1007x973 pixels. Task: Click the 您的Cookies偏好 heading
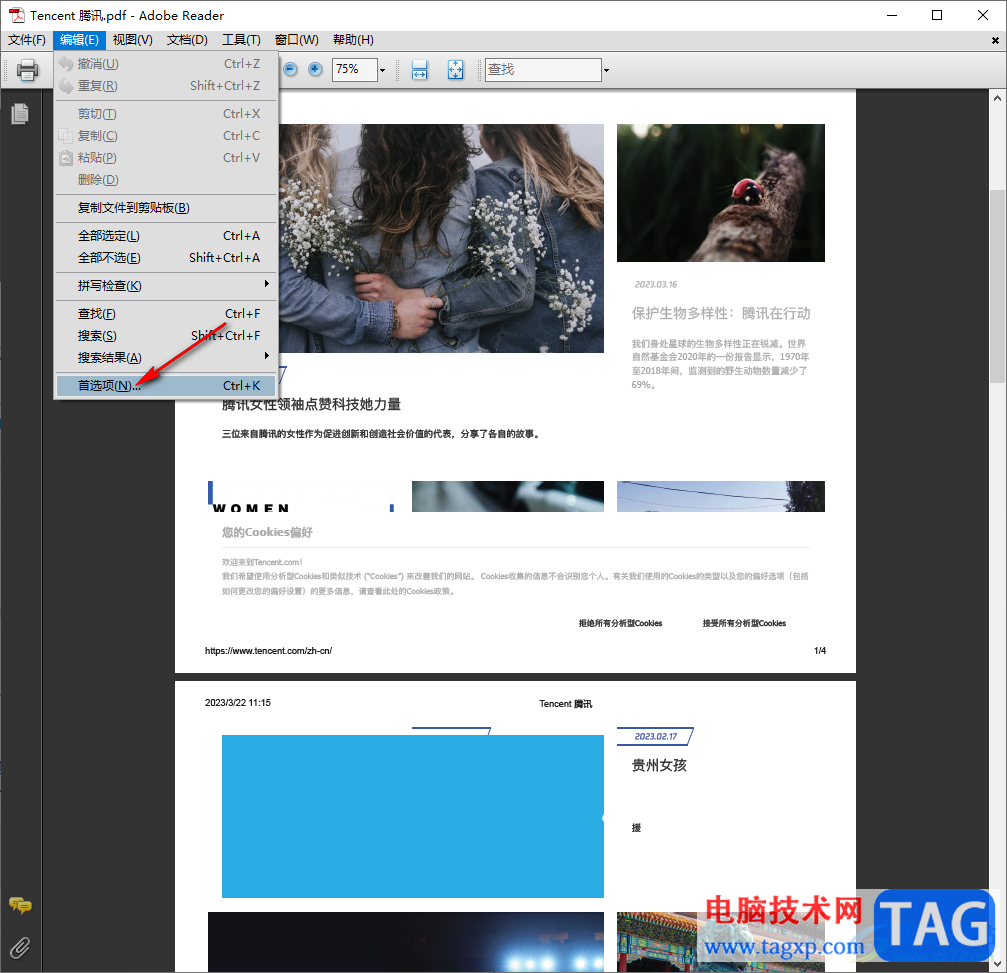coord(267,532)
